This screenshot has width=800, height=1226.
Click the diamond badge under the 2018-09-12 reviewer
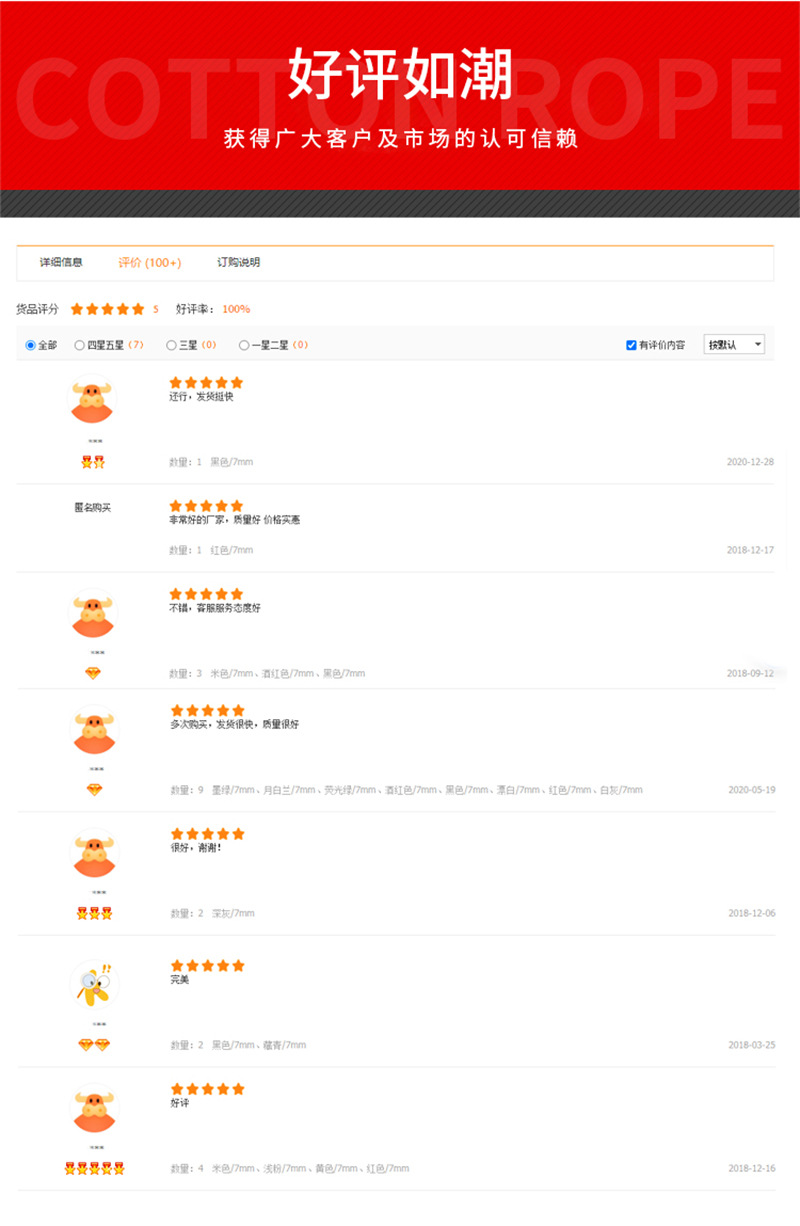coord(93,673)
